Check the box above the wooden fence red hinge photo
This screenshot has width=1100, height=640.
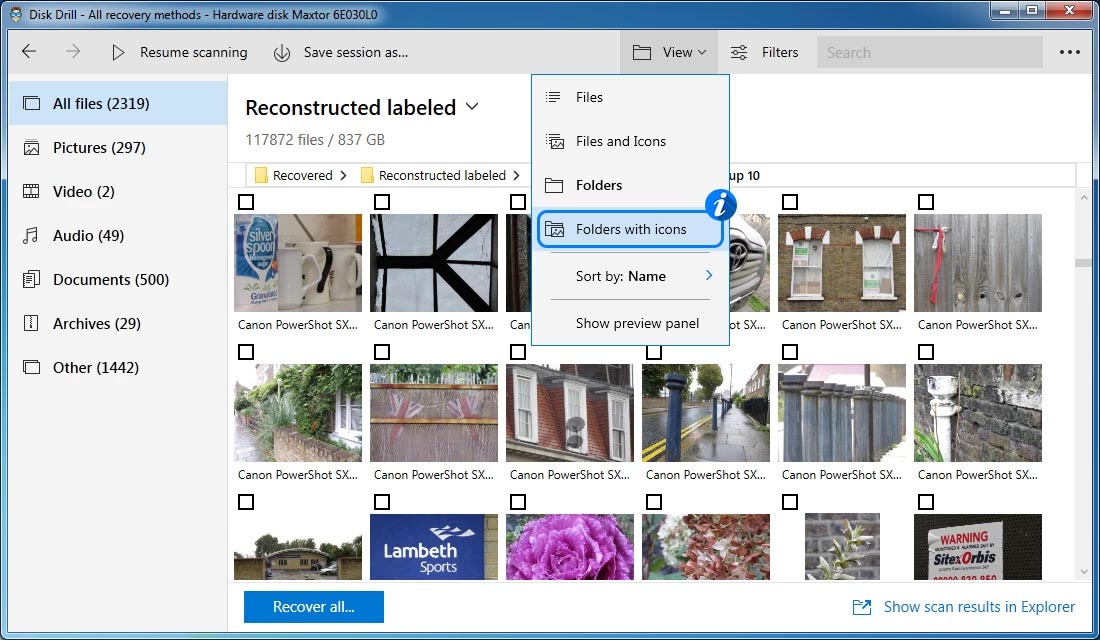tap(926, 202)
